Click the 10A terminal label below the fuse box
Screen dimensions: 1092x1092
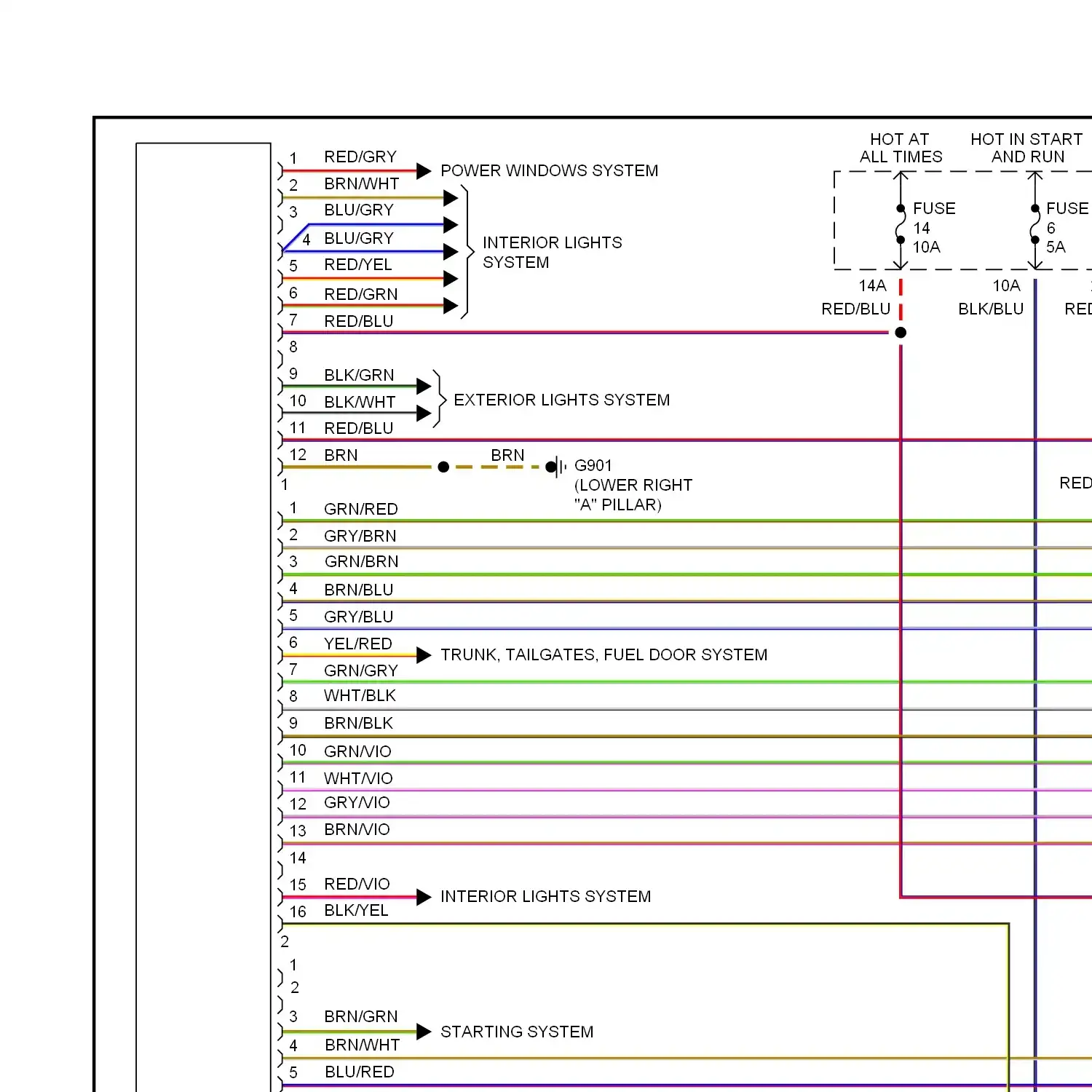pos(1006,286)
